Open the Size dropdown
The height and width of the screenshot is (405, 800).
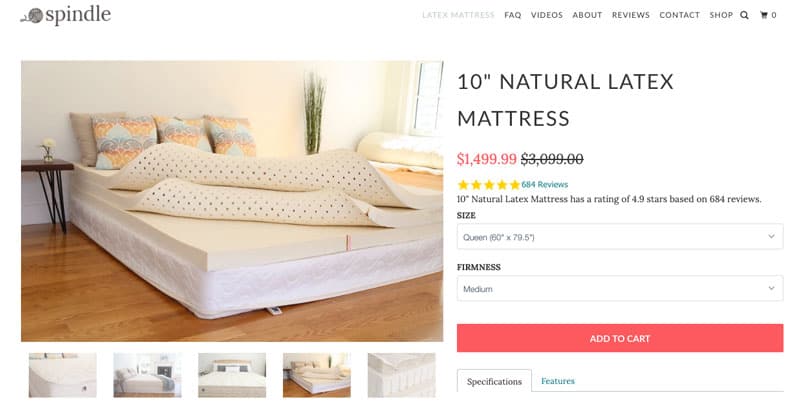coord(620,237)
